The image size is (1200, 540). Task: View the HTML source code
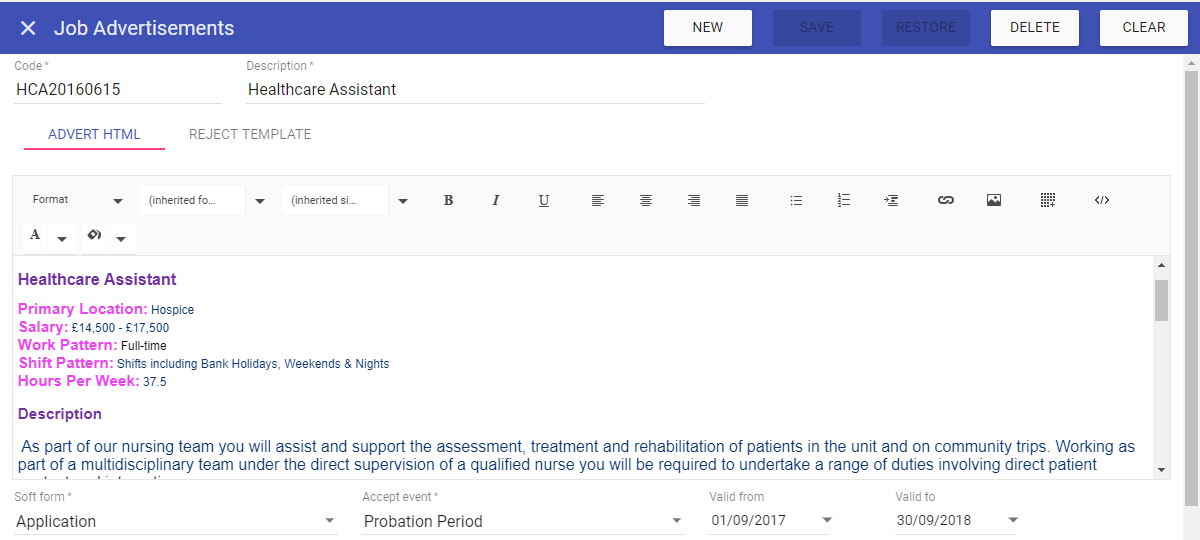1102,200
